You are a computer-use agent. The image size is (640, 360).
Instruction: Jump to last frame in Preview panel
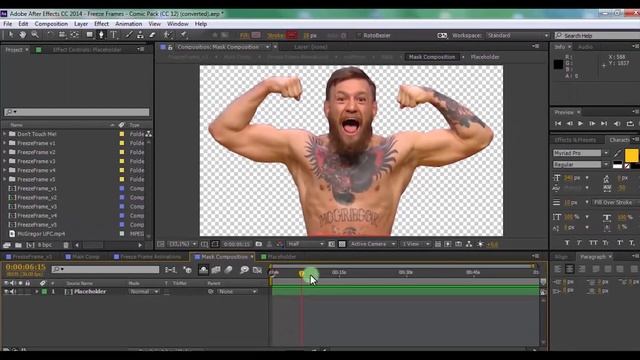604,124
